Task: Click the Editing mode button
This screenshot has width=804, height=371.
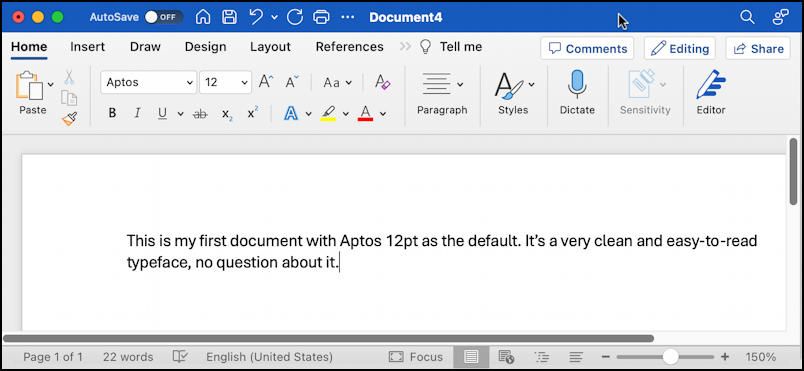Action: pyautogui.click(x=680, y=49)
